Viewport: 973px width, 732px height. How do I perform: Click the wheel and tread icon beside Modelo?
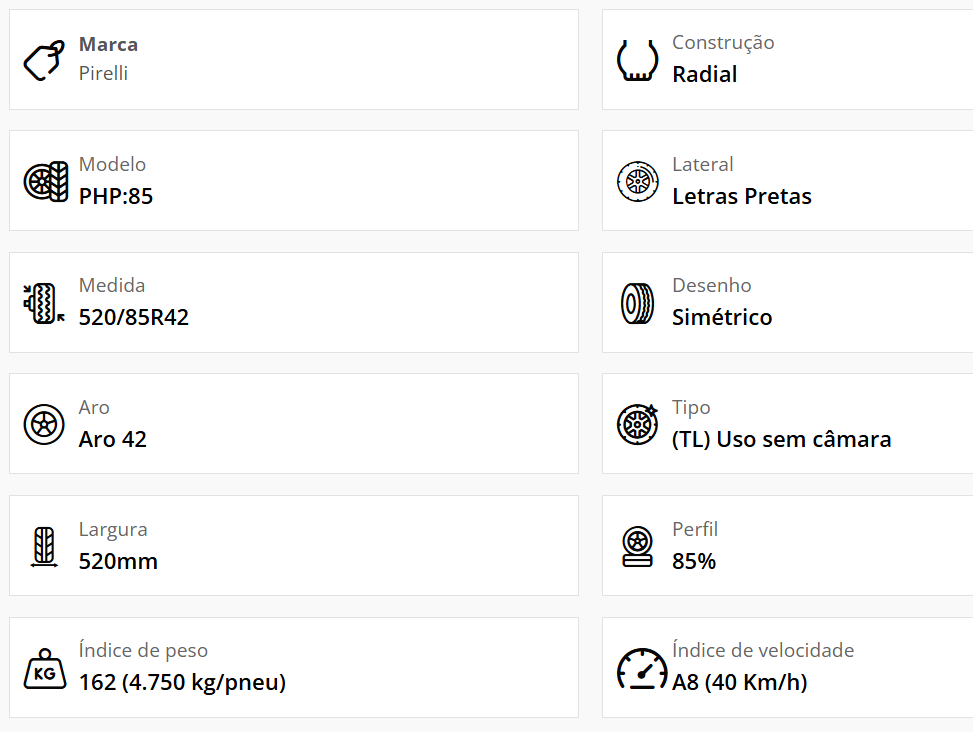point(46,181)
